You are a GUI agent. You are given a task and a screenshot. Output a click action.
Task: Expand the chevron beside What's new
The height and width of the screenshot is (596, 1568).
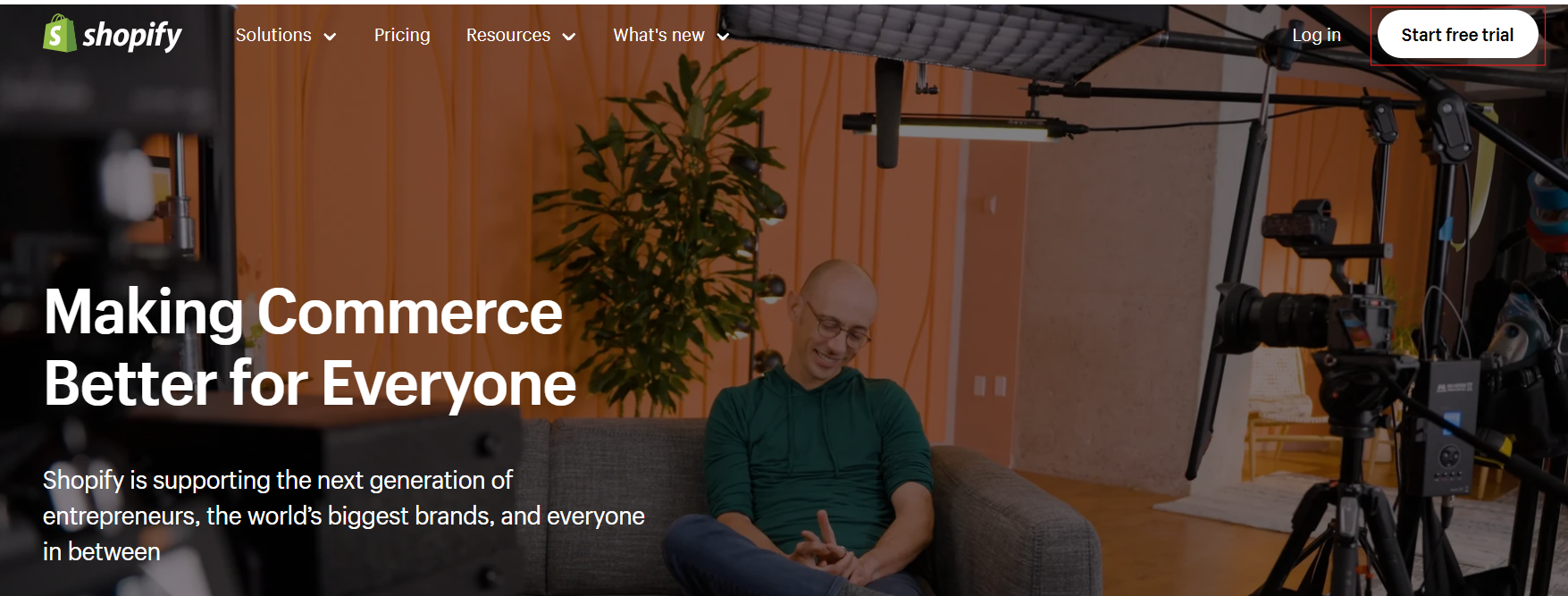[724, 37]
